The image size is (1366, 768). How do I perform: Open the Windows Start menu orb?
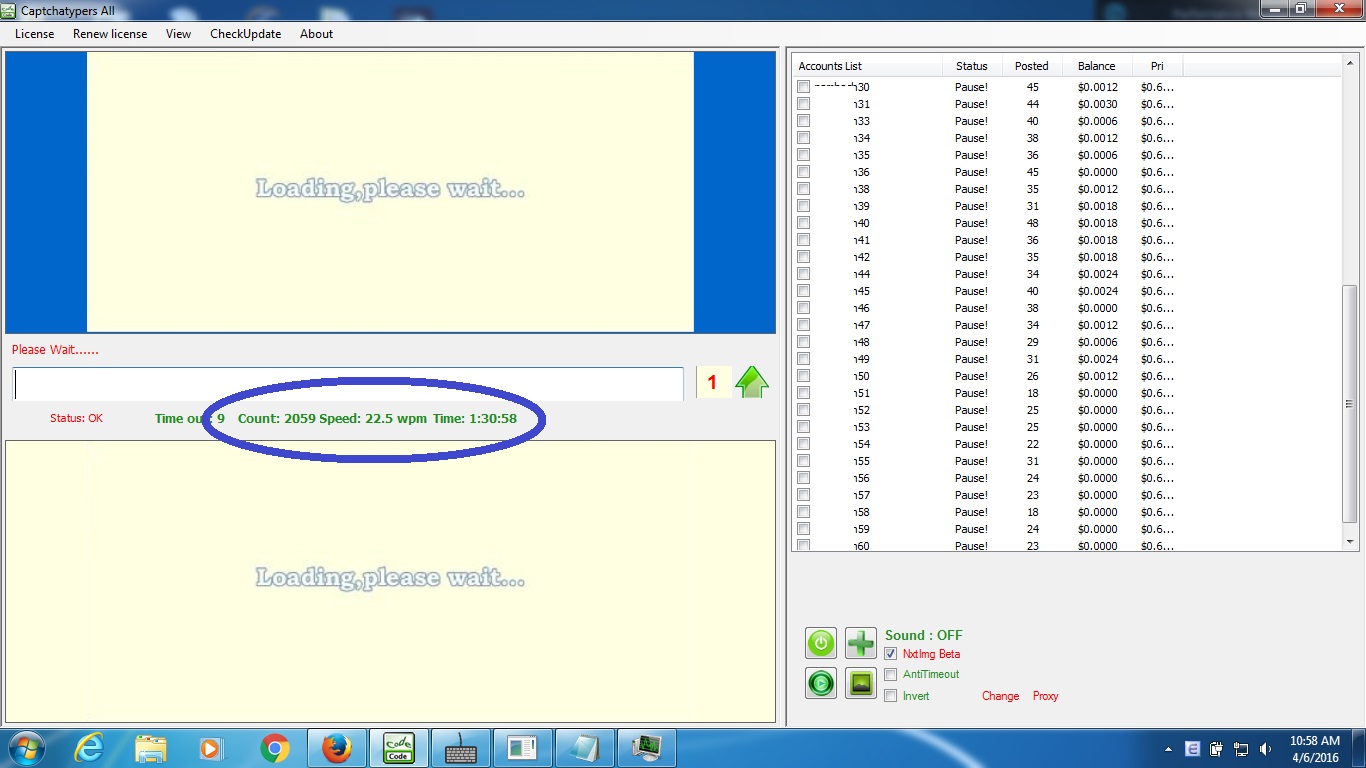(26, 748)
